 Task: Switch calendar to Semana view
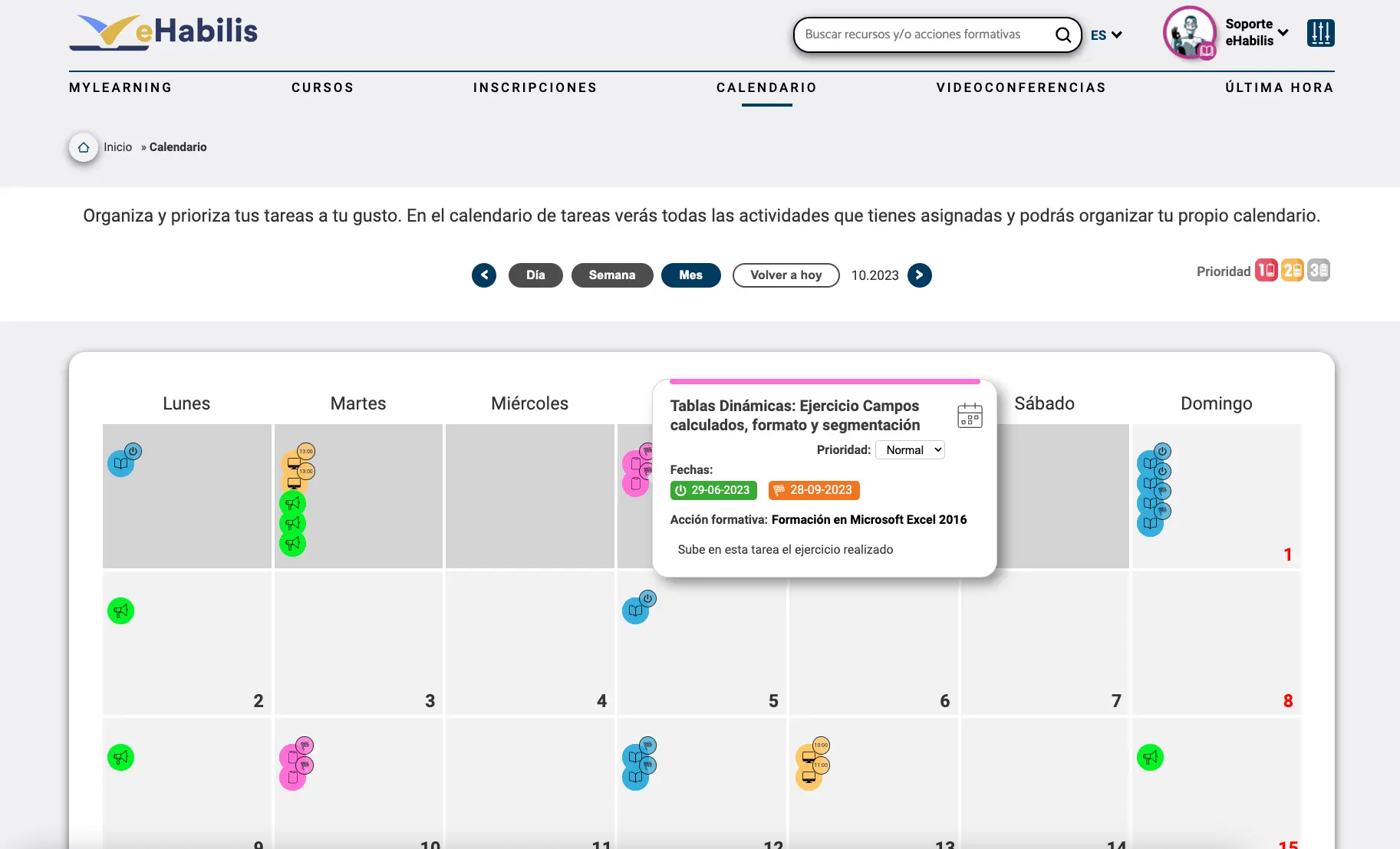[x=612, y=275]
